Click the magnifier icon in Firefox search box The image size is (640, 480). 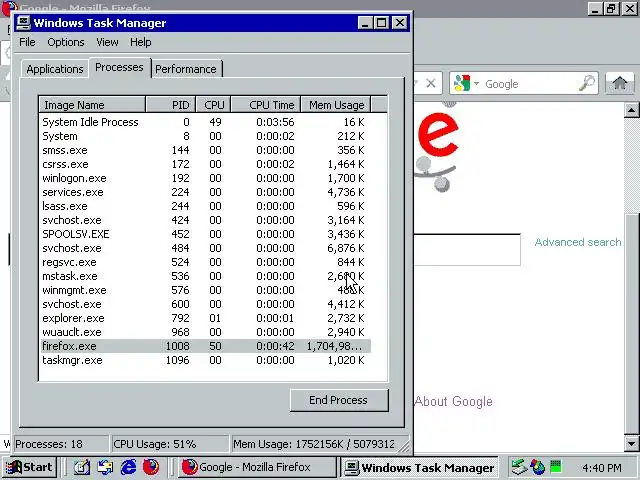(x=587, y=83)
